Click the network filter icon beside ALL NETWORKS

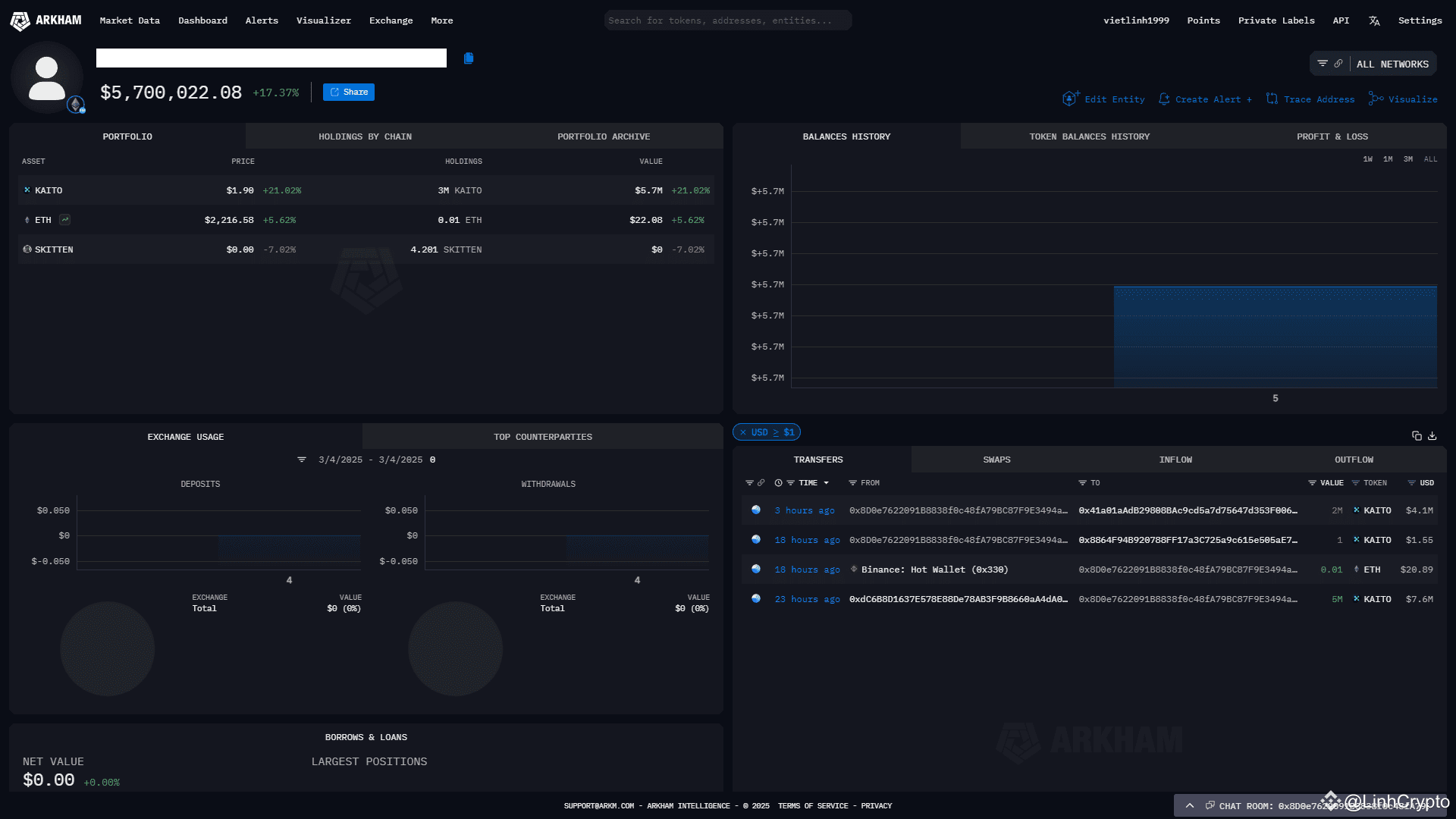[1323, 64]
